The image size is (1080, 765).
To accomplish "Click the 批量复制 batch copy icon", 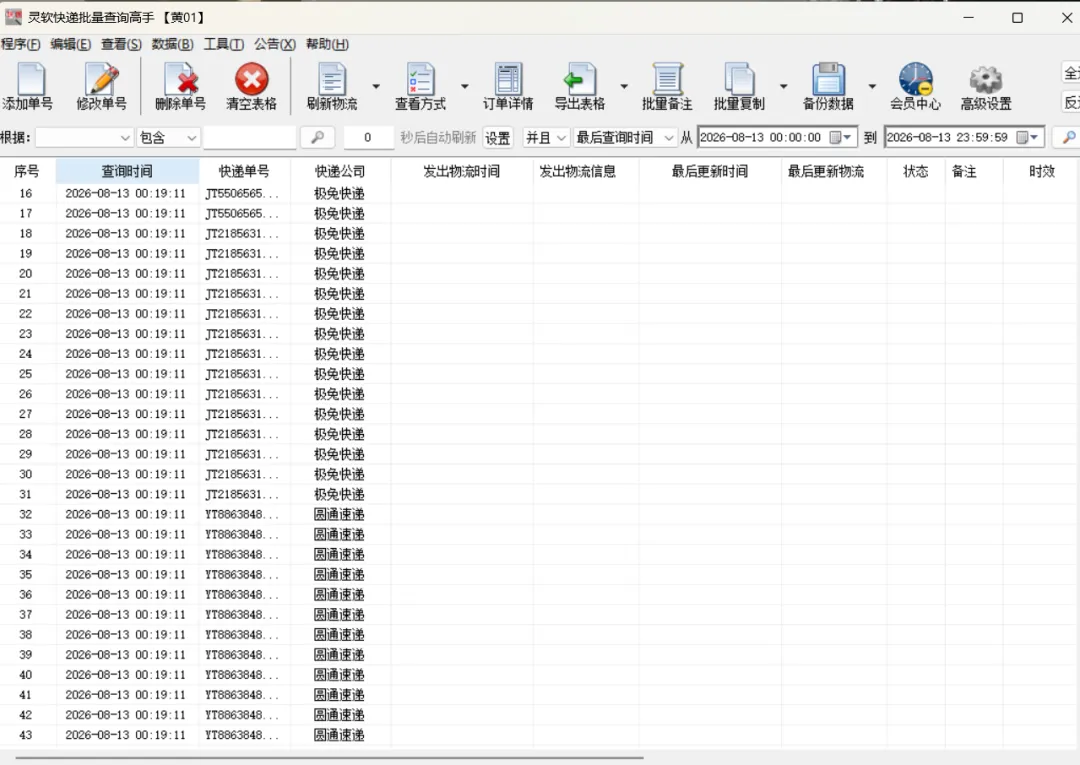I will pos(739,87).
